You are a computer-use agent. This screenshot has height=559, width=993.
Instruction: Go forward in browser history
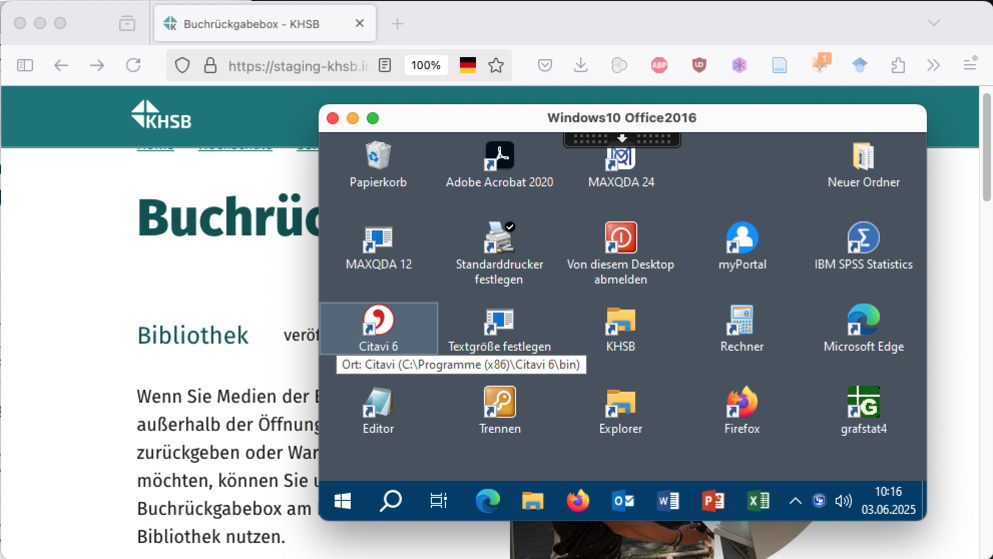97,65
